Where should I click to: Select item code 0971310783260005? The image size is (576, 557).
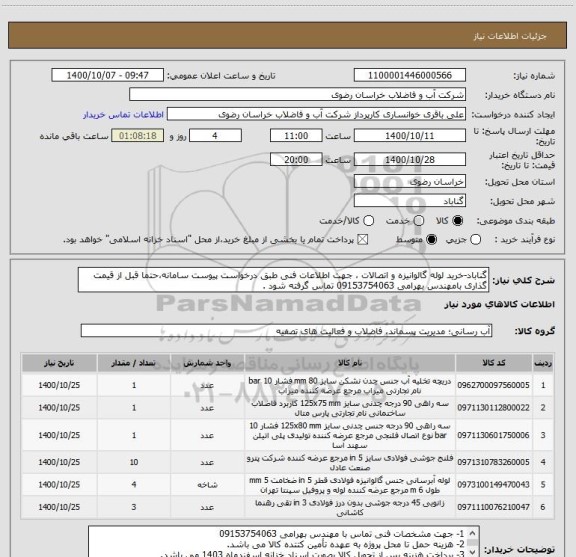[493, 462]
